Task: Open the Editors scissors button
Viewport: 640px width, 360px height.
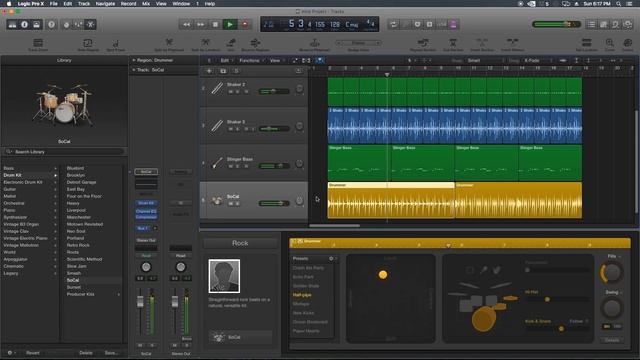Action: click(91, 24)
